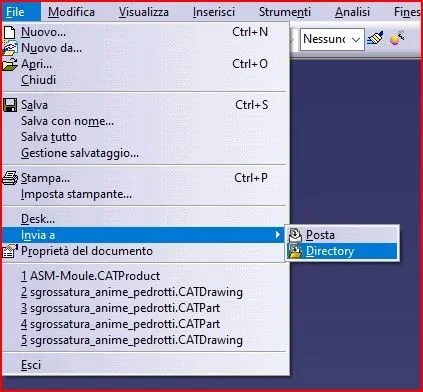Click the Apri open folder icon
423x392 pixels.
coord(10,64)
